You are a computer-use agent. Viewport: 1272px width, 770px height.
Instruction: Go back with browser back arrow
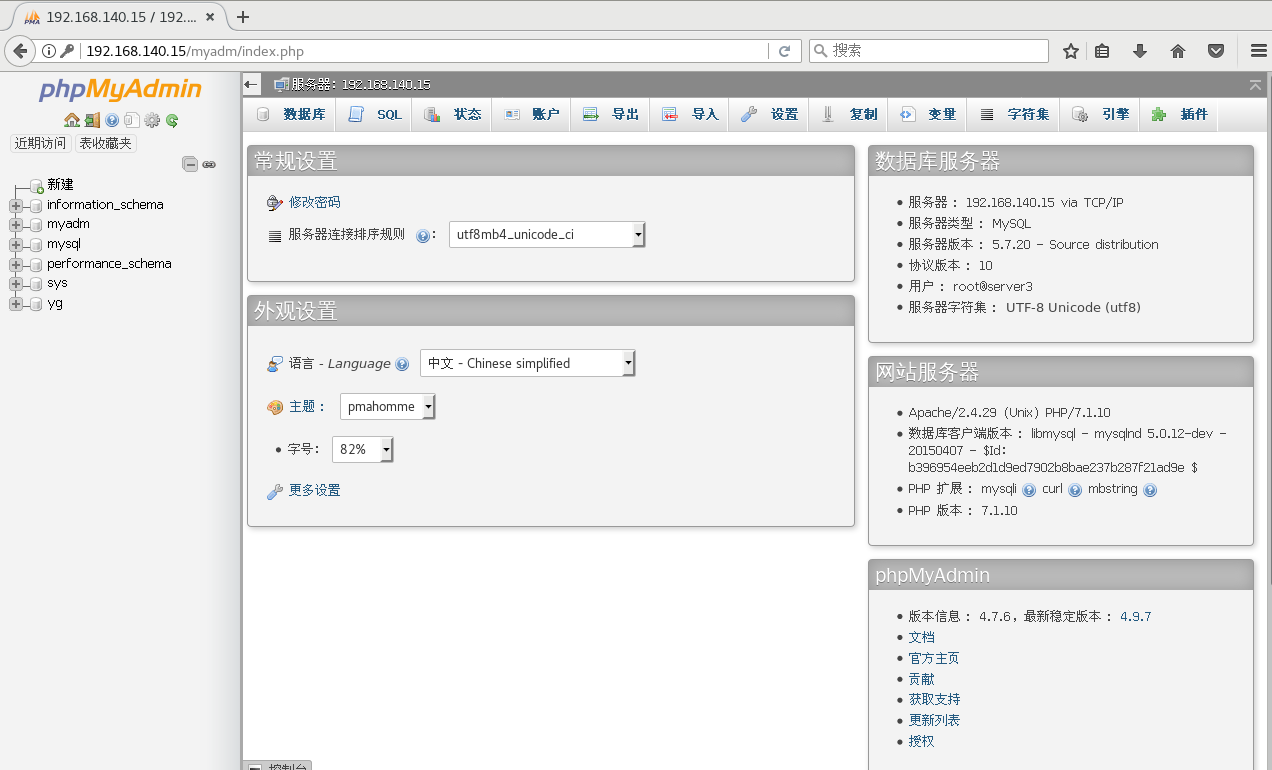pos(20,51)
